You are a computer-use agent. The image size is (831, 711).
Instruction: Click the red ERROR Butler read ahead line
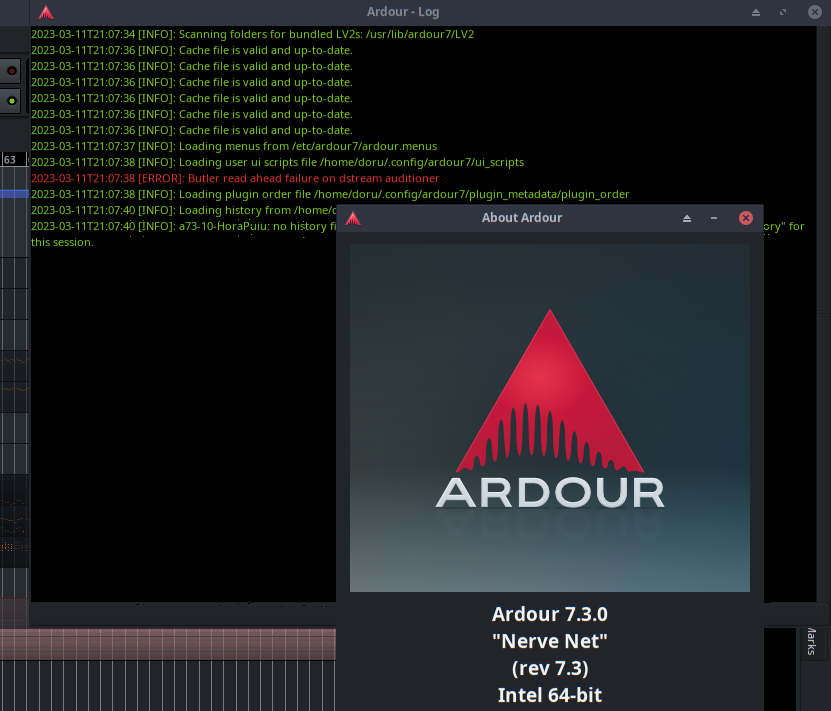(235, 178)
